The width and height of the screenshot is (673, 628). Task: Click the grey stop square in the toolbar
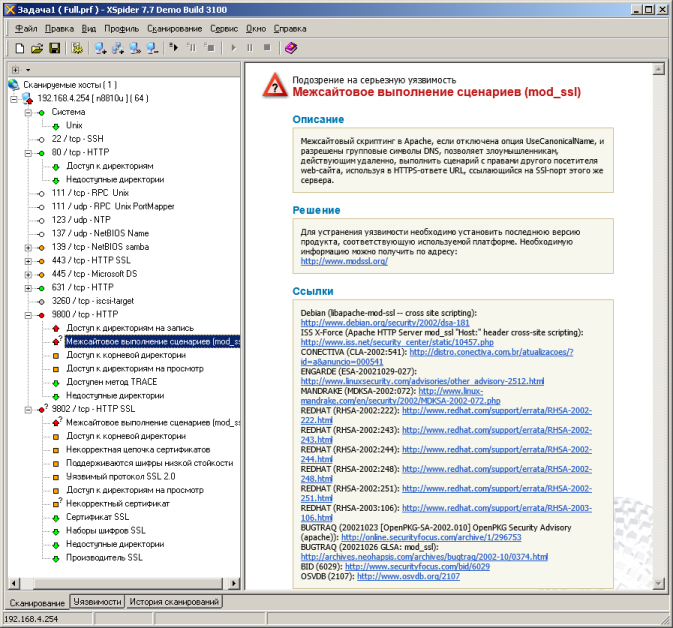click(x=267, y=48)
